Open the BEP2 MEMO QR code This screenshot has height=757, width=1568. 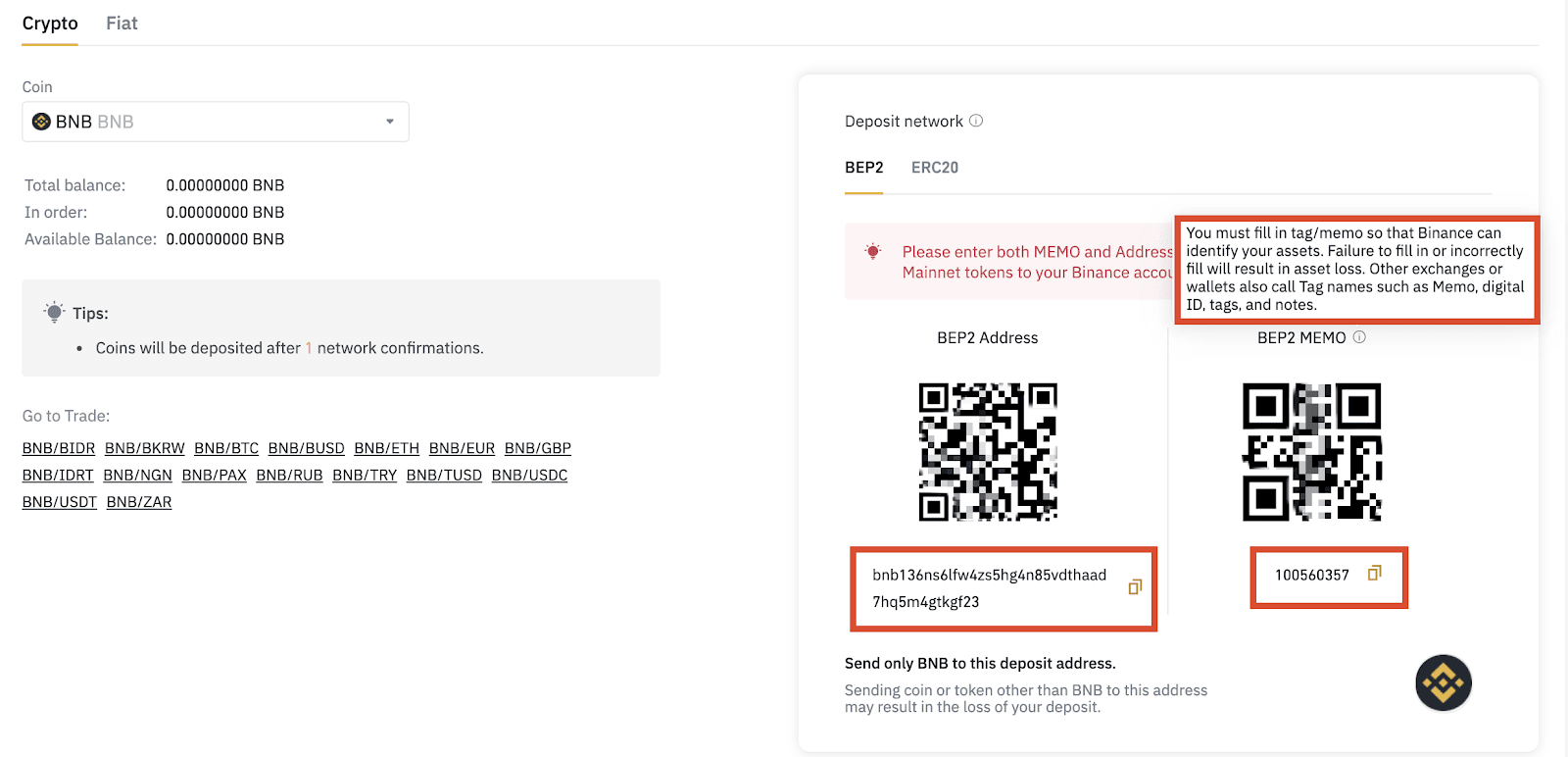(x=1312, y=452)
